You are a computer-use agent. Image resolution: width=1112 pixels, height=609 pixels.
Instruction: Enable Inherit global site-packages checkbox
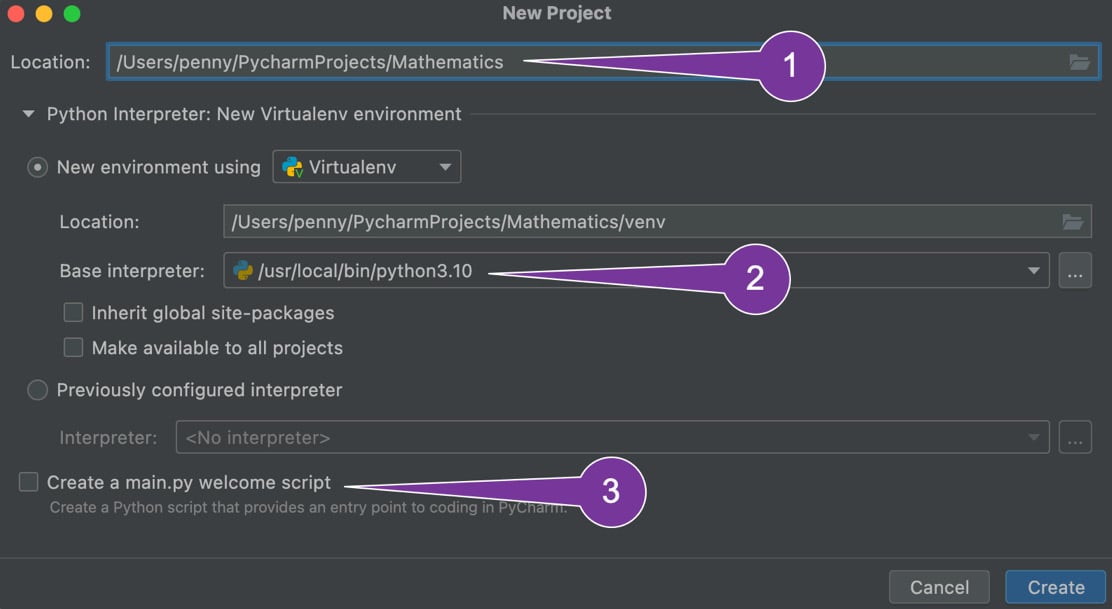[x=73, y=313]
